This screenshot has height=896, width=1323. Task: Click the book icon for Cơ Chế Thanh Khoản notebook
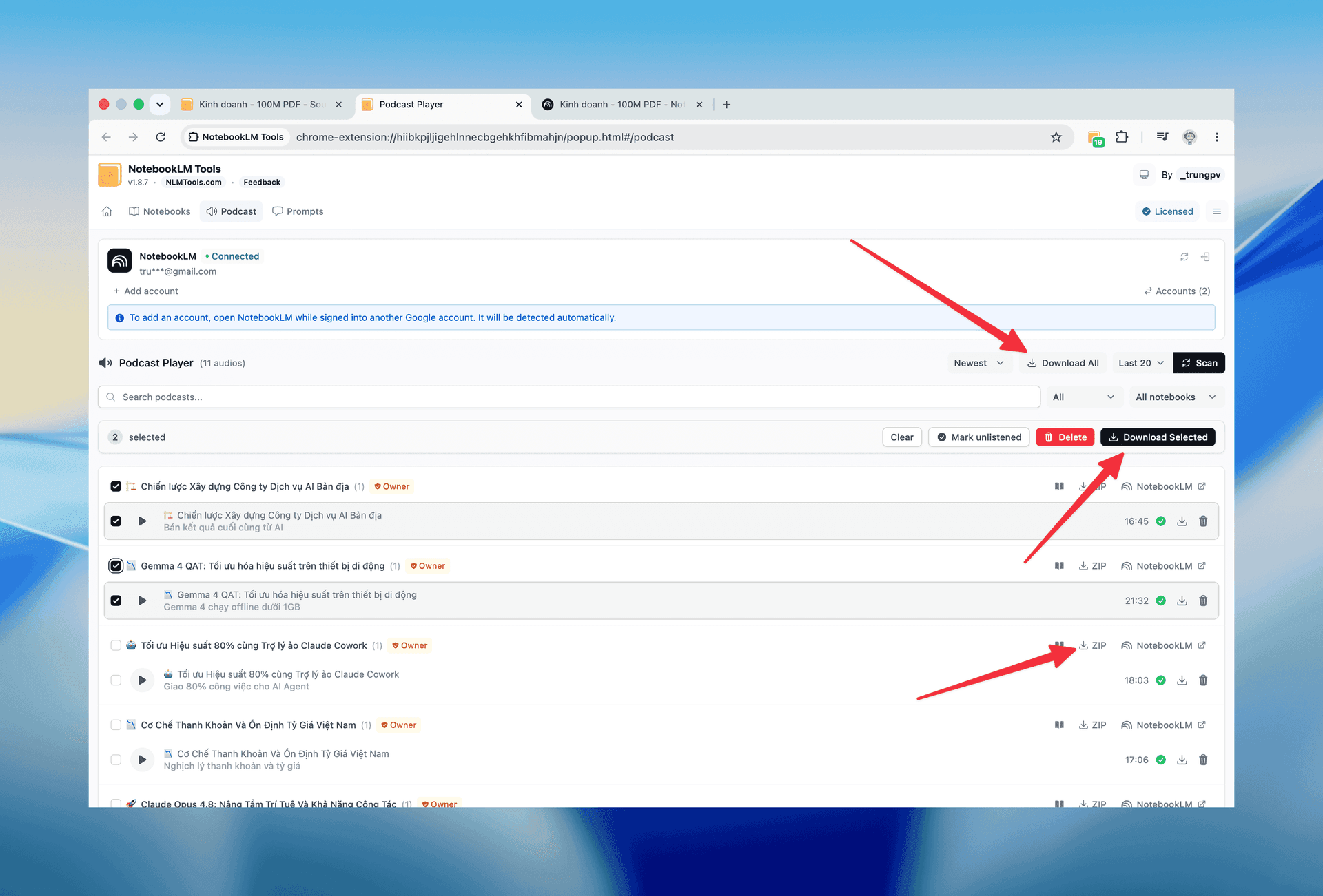pyautogui.click(x=1059, y=725)
